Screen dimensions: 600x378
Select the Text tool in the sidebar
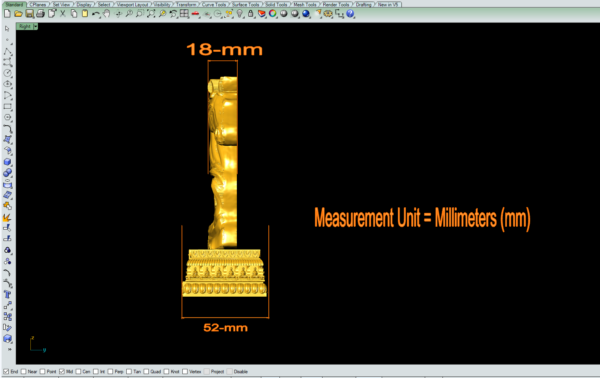pos(7,295)
